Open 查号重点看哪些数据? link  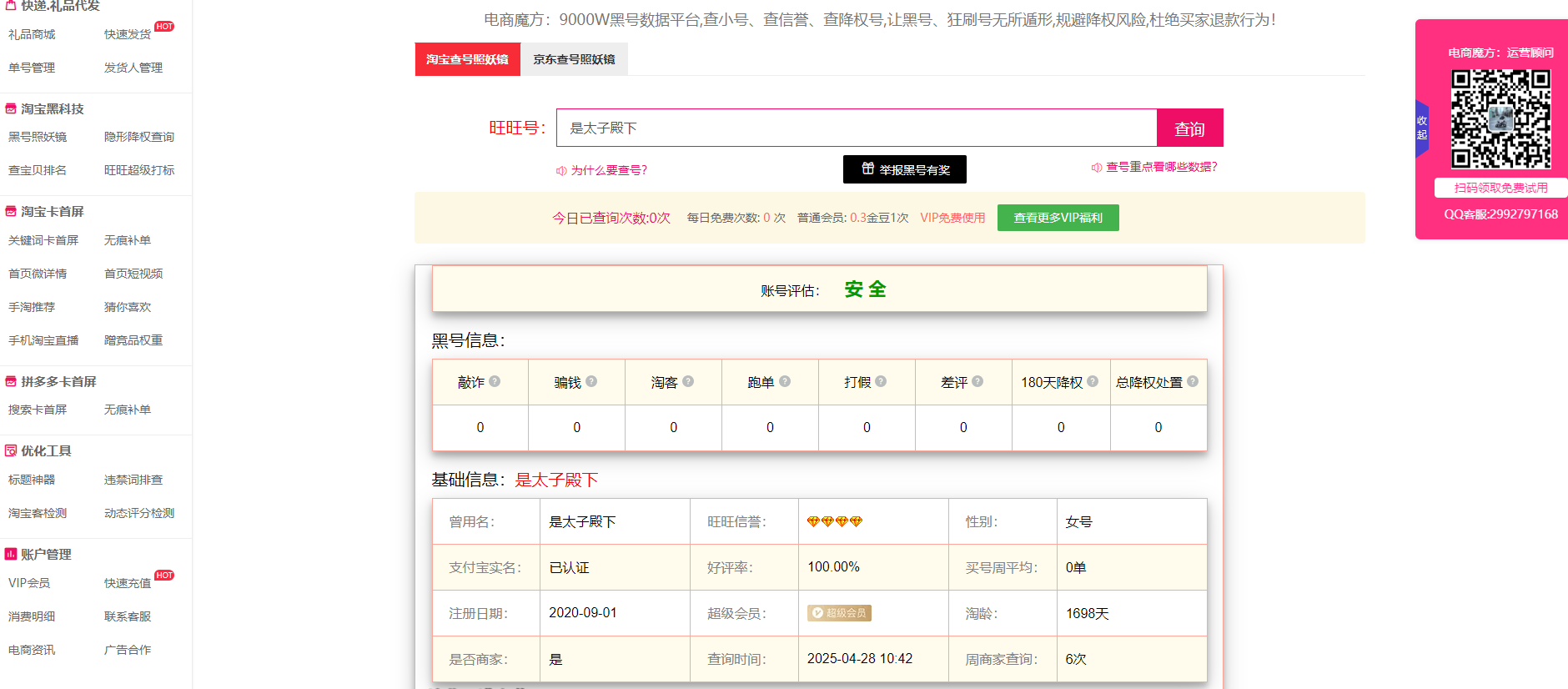coord(1154,167)
